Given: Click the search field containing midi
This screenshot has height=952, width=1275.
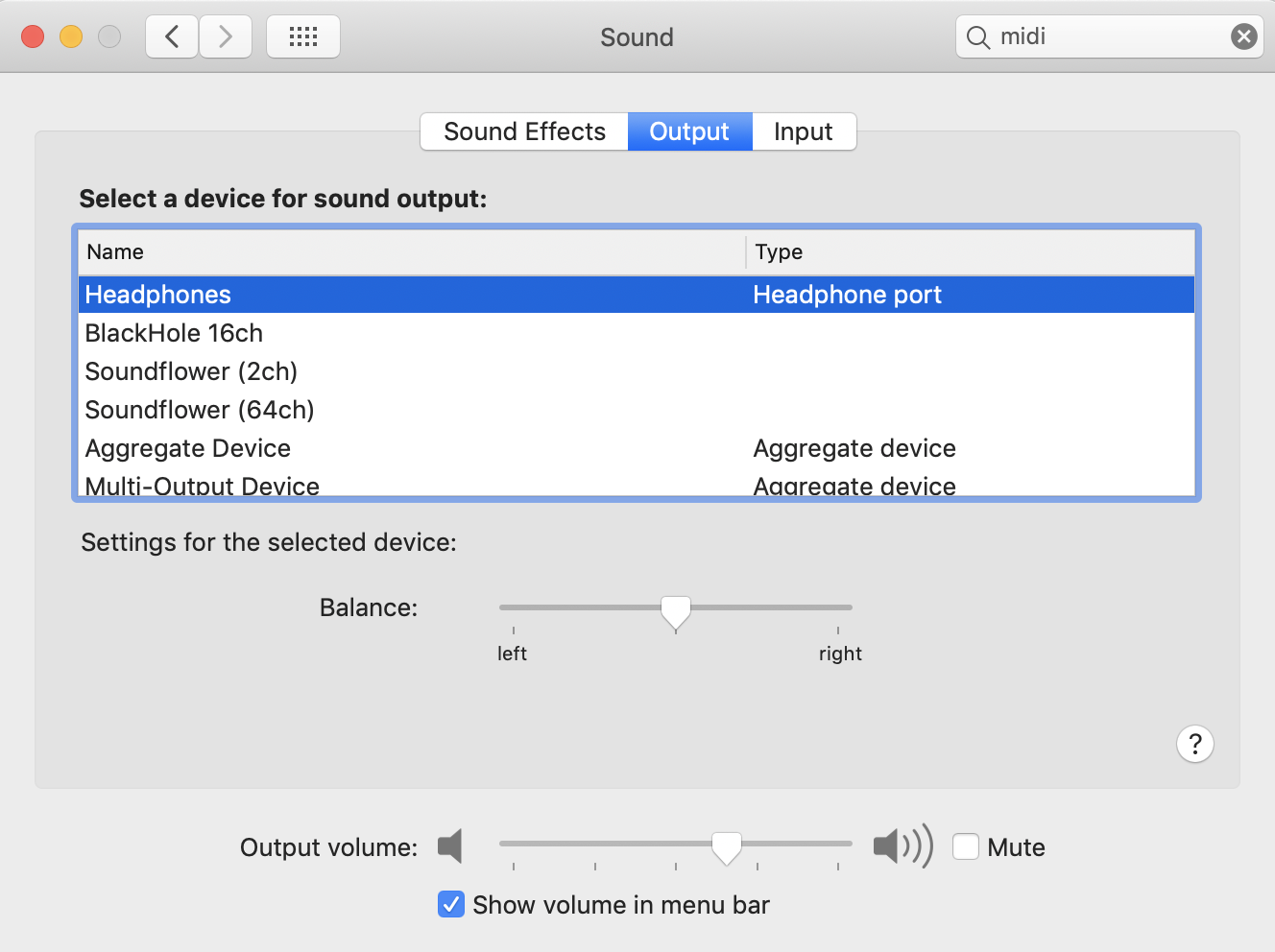Looking at the screenshot, I should (x=1104, y=37).
